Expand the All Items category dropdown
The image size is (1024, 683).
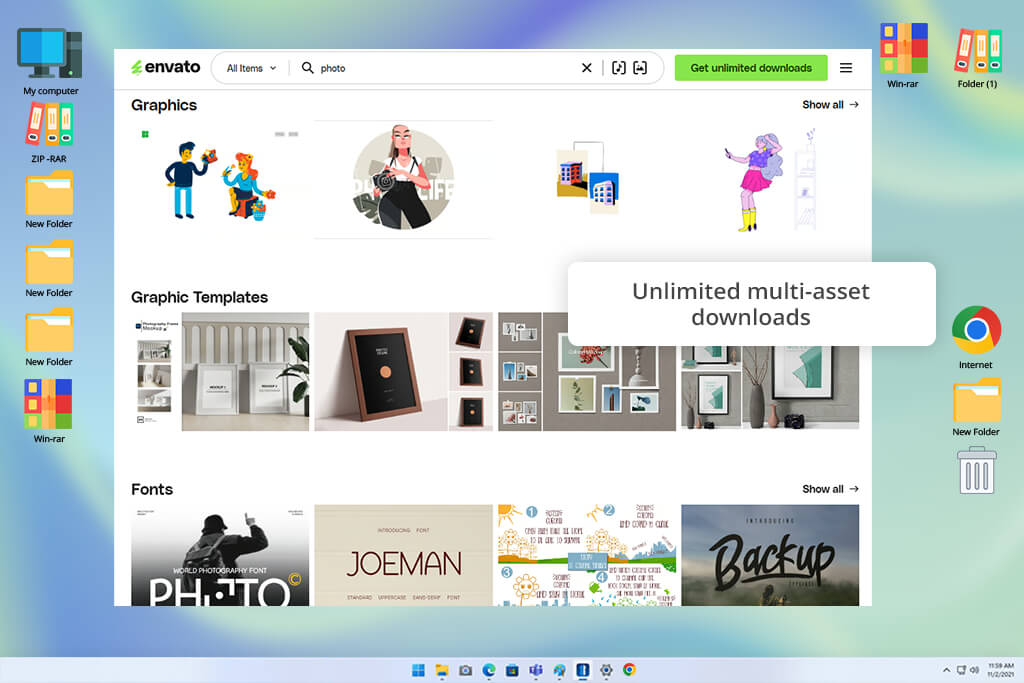coord(251,68)
